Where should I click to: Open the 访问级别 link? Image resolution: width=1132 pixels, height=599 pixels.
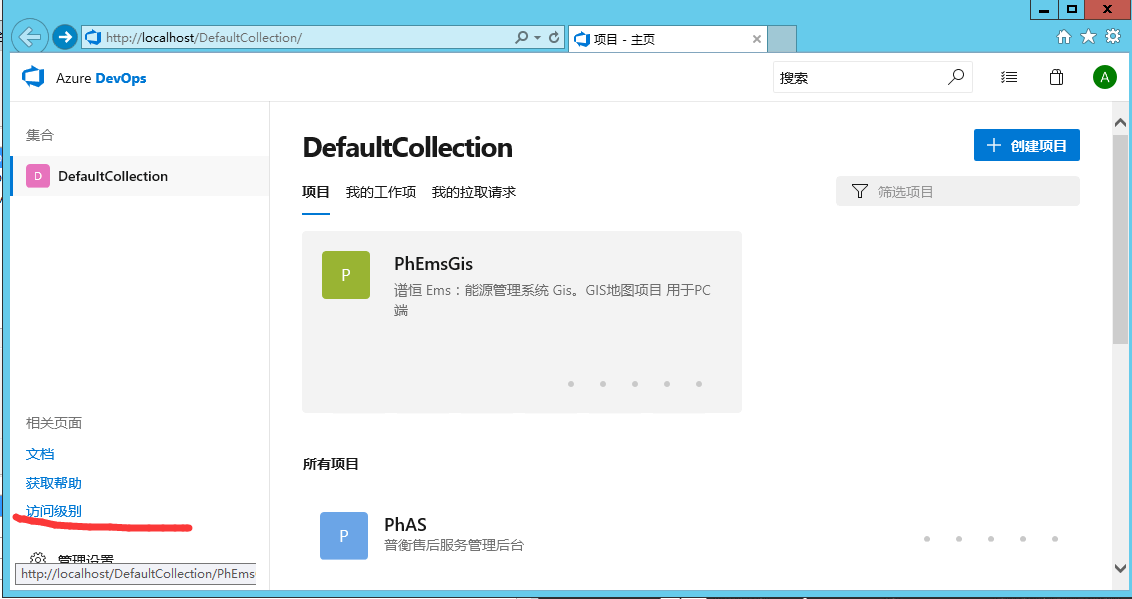pos(54,512)
